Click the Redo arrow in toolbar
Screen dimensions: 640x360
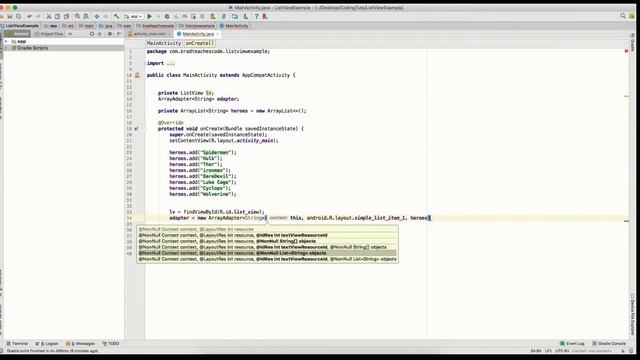[38, 16]
